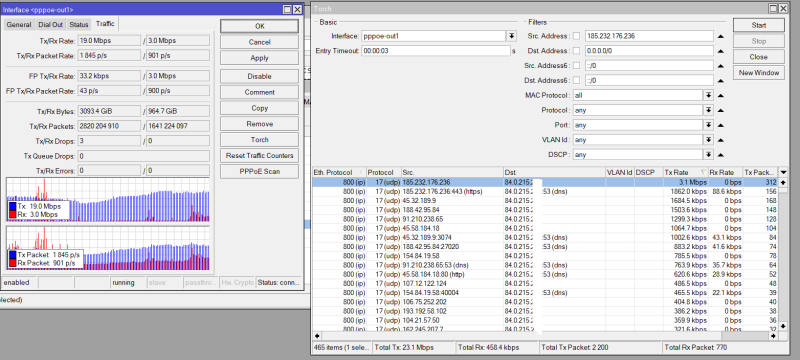The image size is (800, 360).
Task: Select the row with Src. 193.192.58.102
Action: pos(545,311)
